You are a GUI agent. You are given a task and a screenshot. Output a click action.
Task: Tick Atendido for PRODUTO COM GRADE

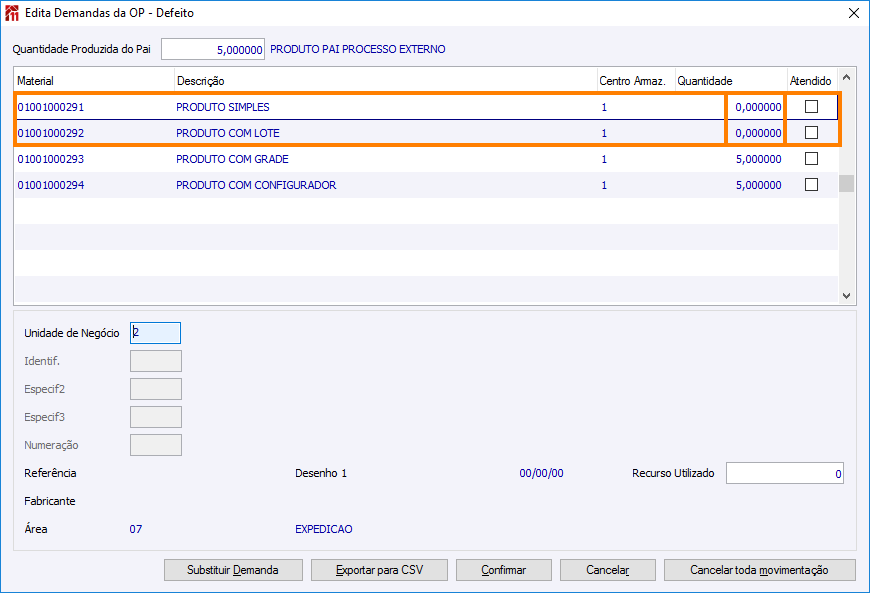point(811,159)
